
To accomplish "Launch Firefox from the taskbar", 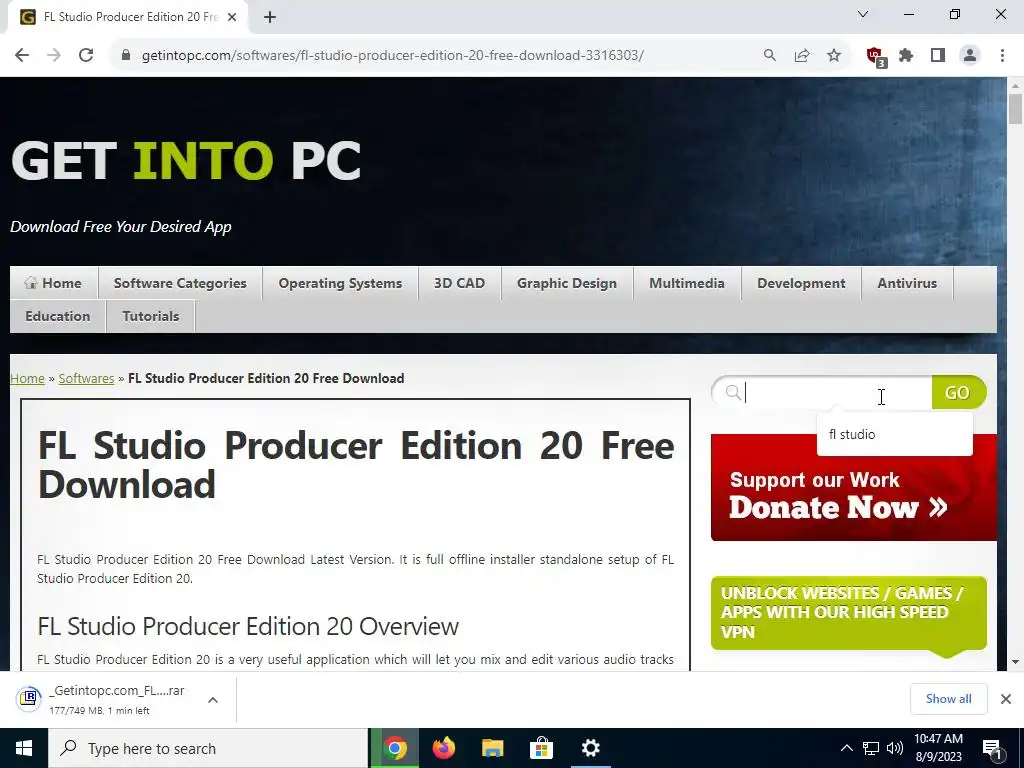I will (x=444, y=748).
